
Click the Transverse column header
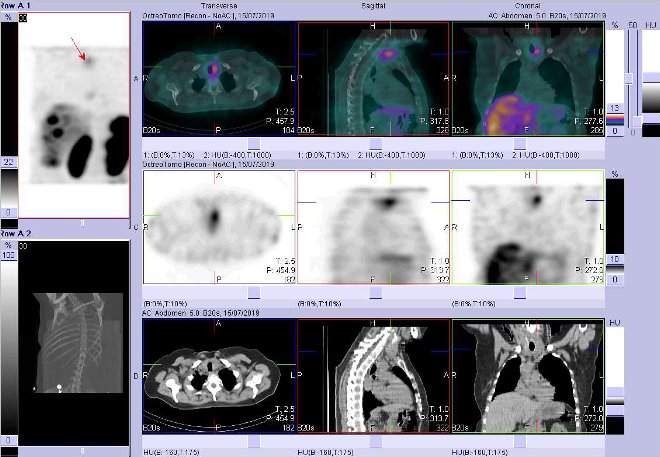(220, 4)
